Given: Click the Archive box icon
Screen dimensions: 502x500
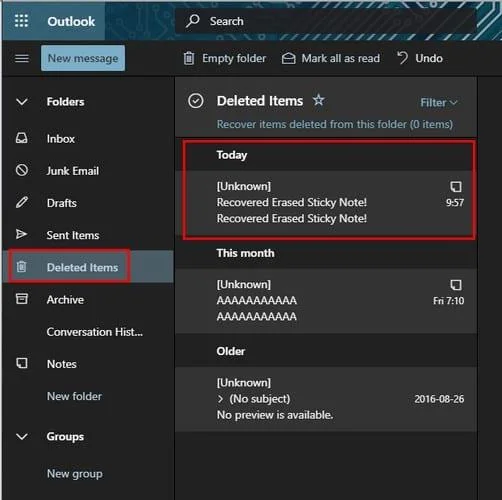Looking at the screenshot, I should coord(22,299).
